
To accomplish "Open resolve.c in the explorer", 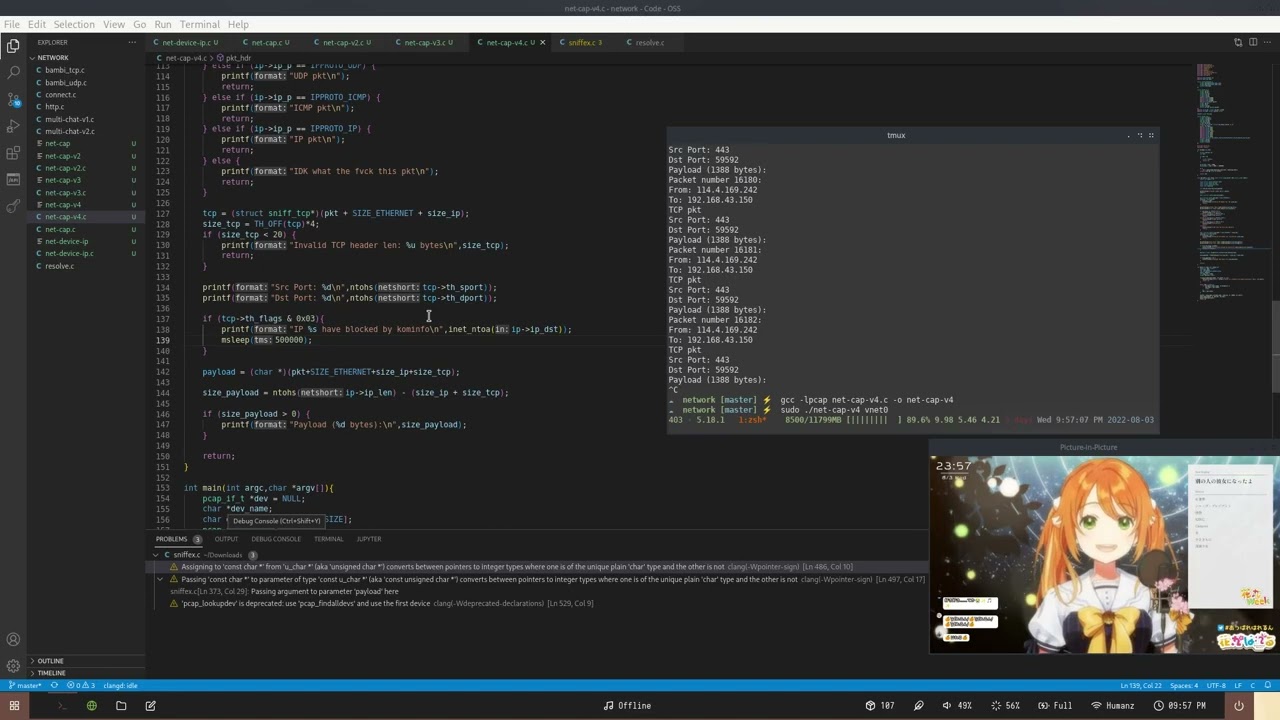I will point(59,266).
